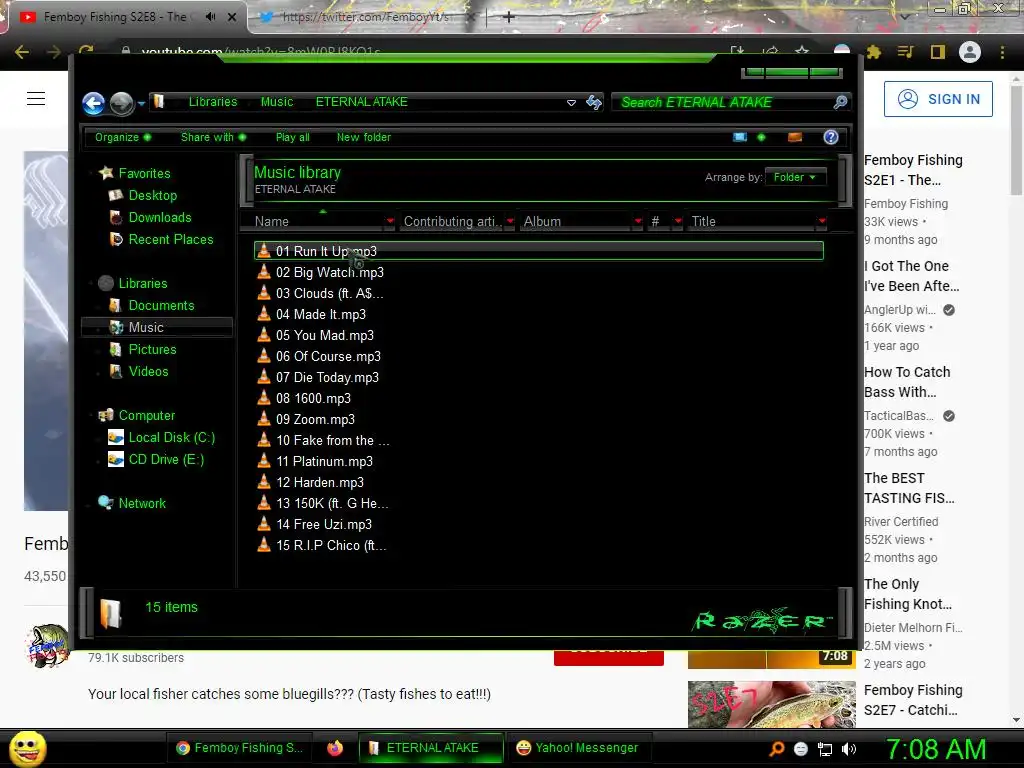This screenshot has height=768, width=1024.
Task: Switch to the twitter.com browser tab
Action: pyautogui.click(x=366, y=17)
